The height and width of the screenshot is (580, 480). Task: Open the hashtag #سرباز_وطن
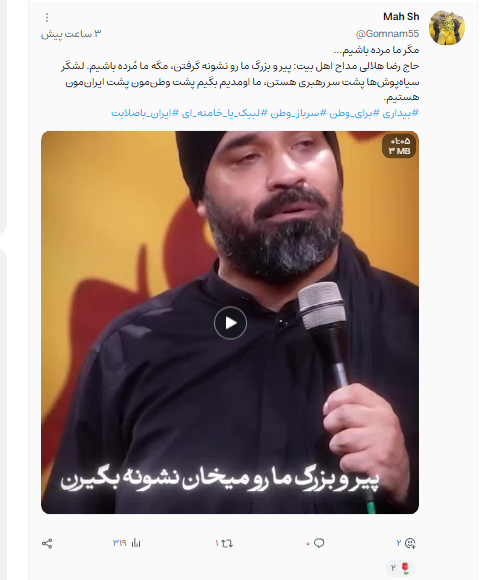pyautogui.click(x=298, y=113)
